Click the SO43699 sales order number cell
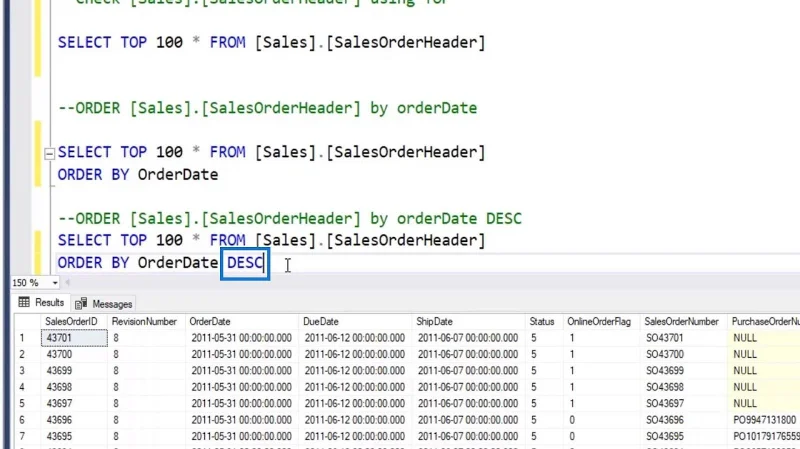 click(x=684, y=370)
